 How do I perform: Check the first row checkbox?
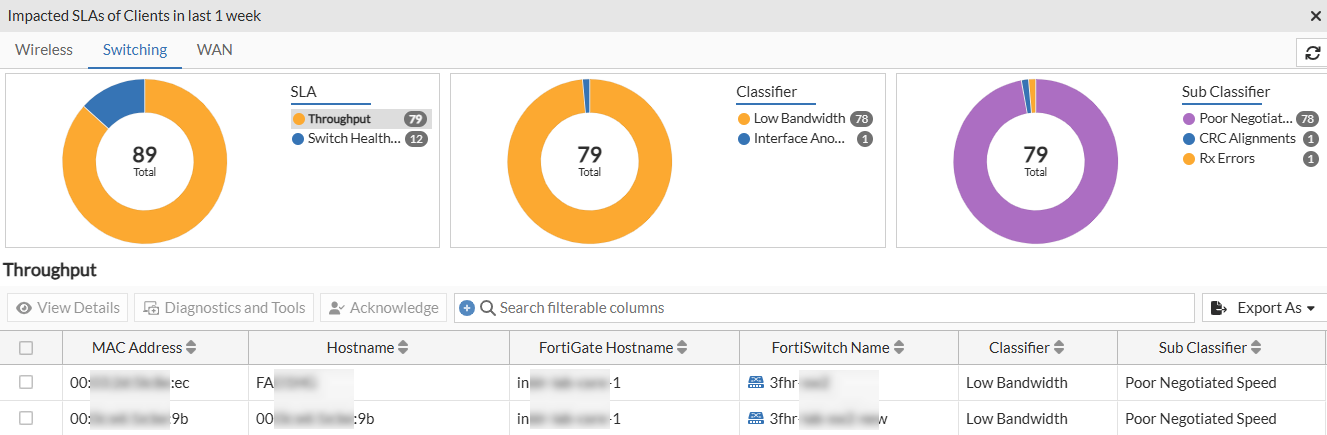point(26,382)
